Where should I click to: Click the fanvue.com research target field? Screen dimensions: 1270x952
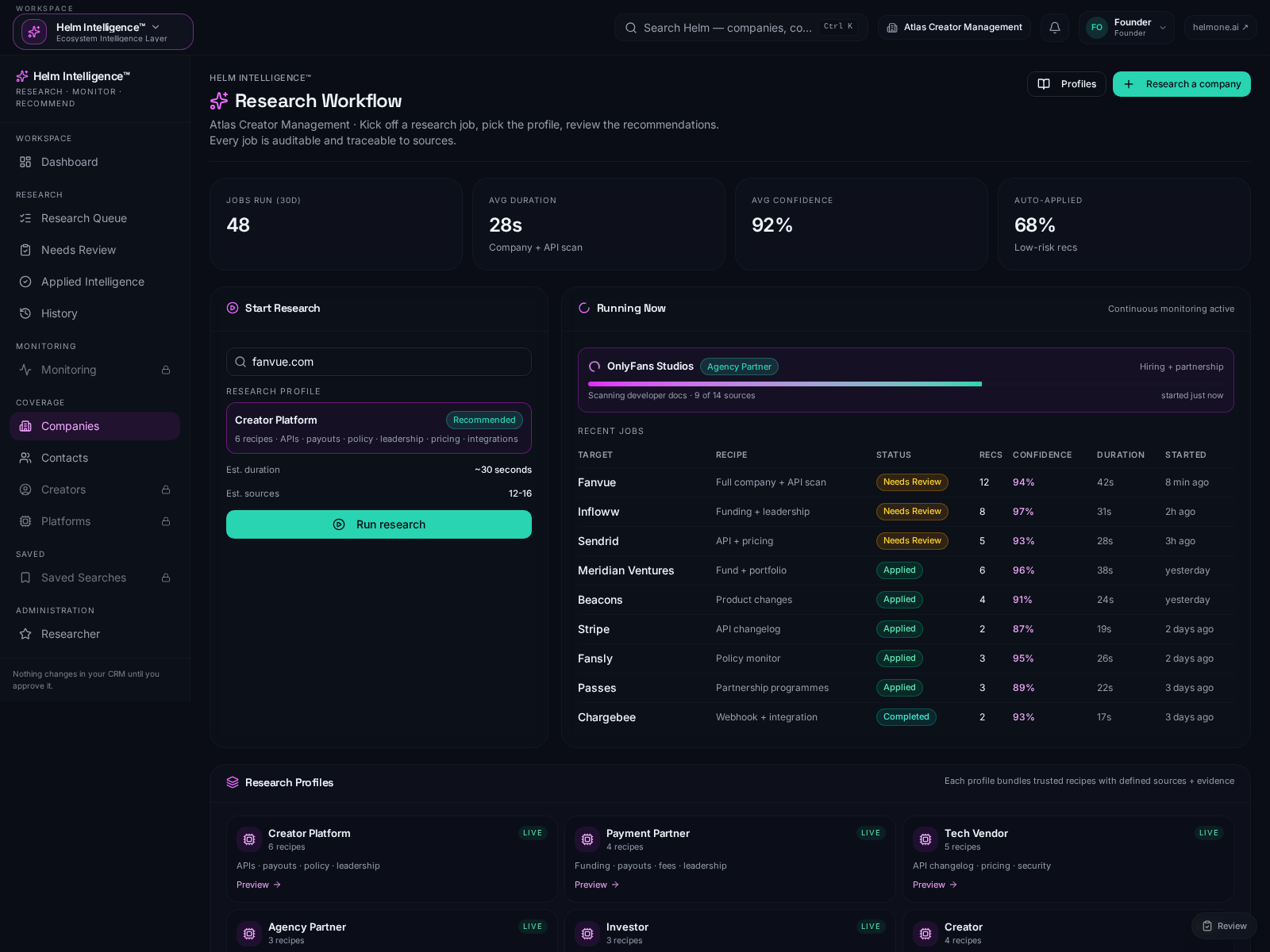(379, 362)
